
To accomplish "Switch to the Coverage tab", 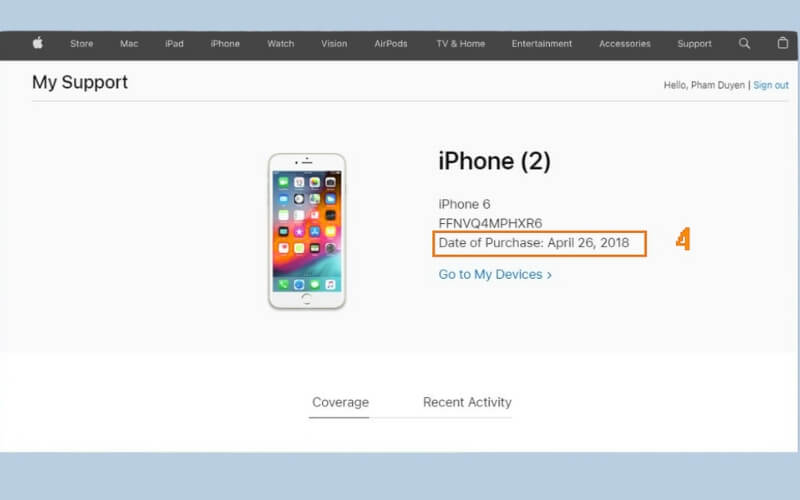I will click(340, 403).
